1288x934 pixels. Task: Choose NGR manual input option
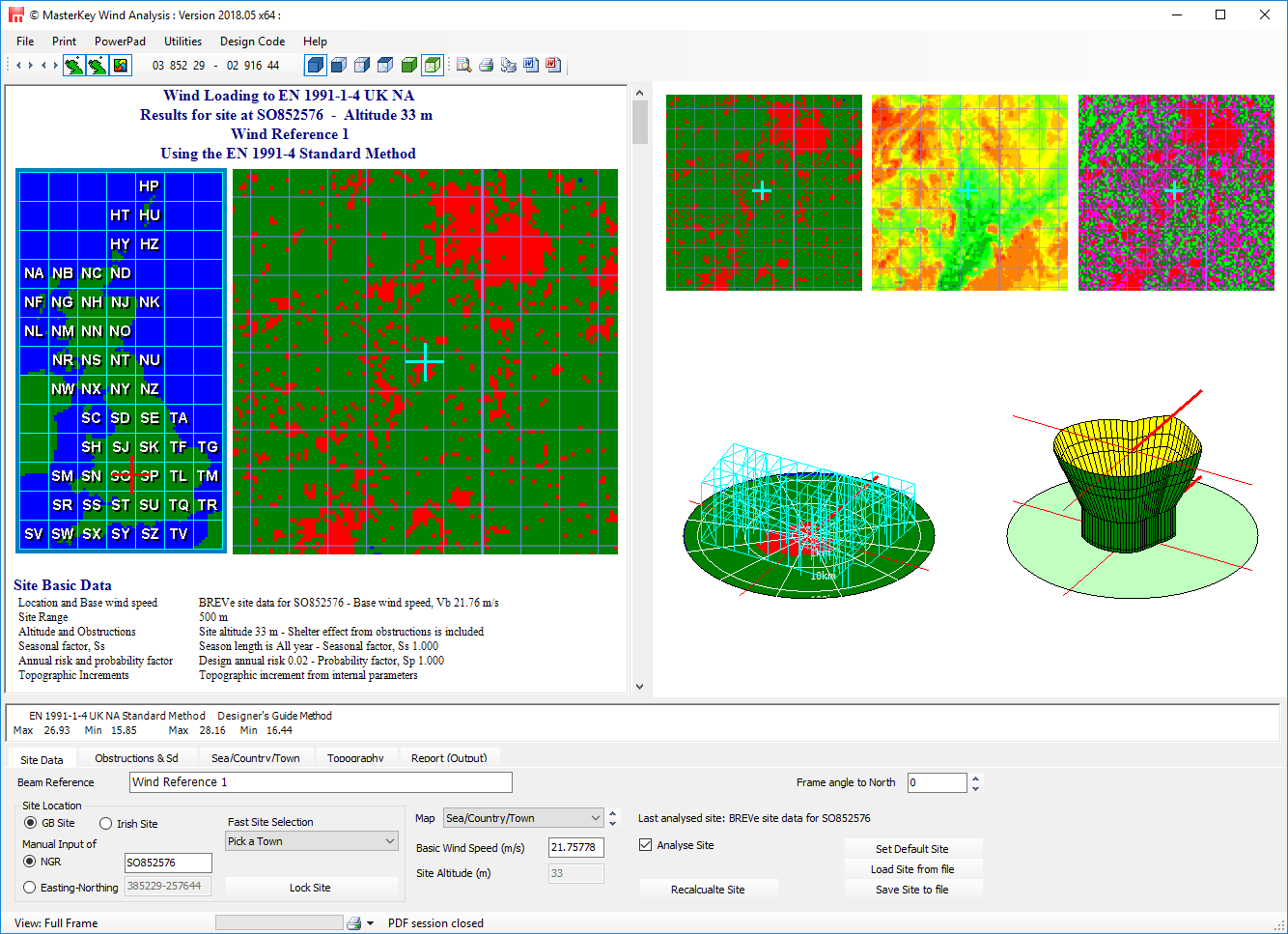point(30,862)
